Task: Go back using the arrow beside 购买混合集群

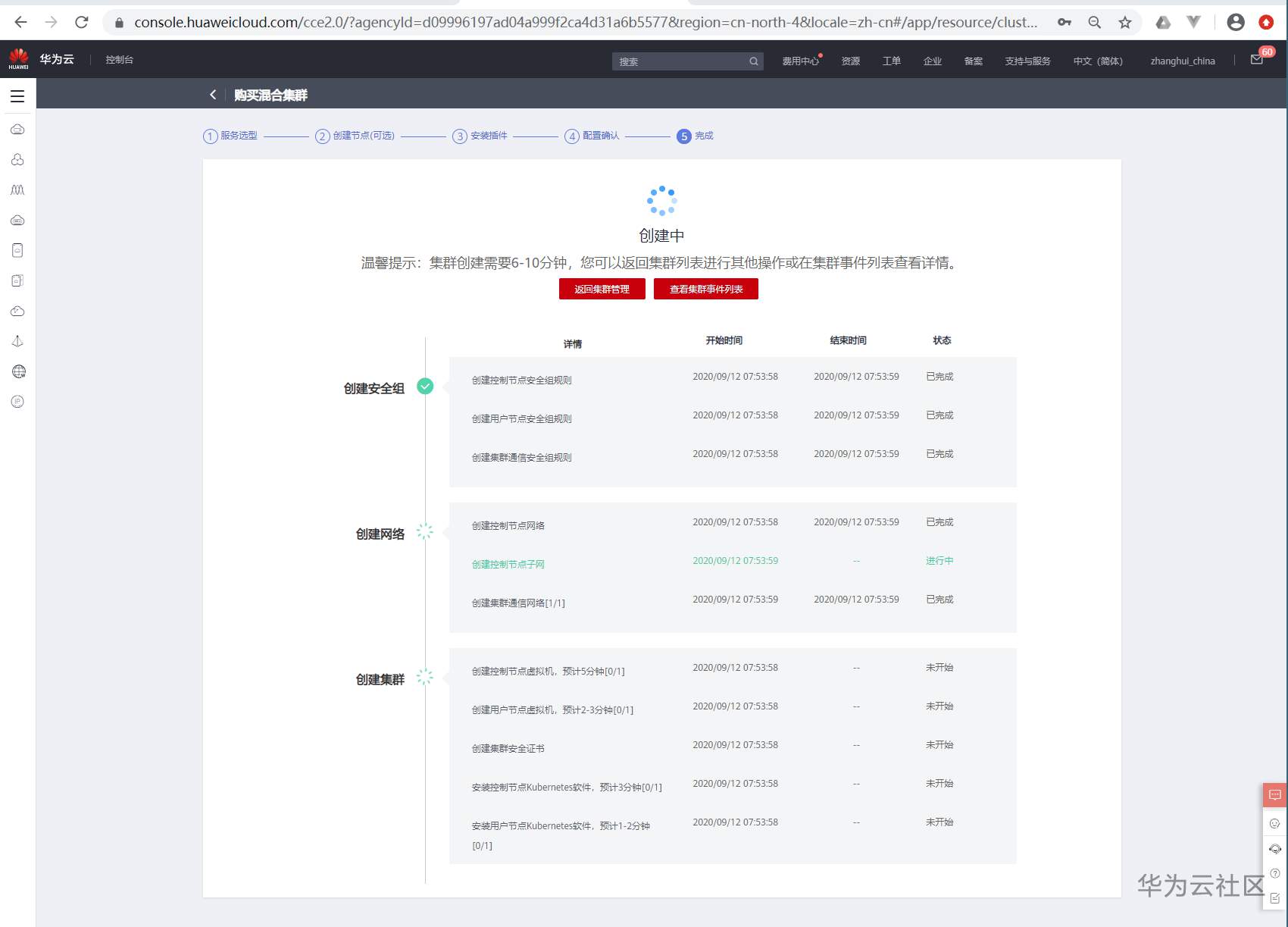Action: pos(213,95)
